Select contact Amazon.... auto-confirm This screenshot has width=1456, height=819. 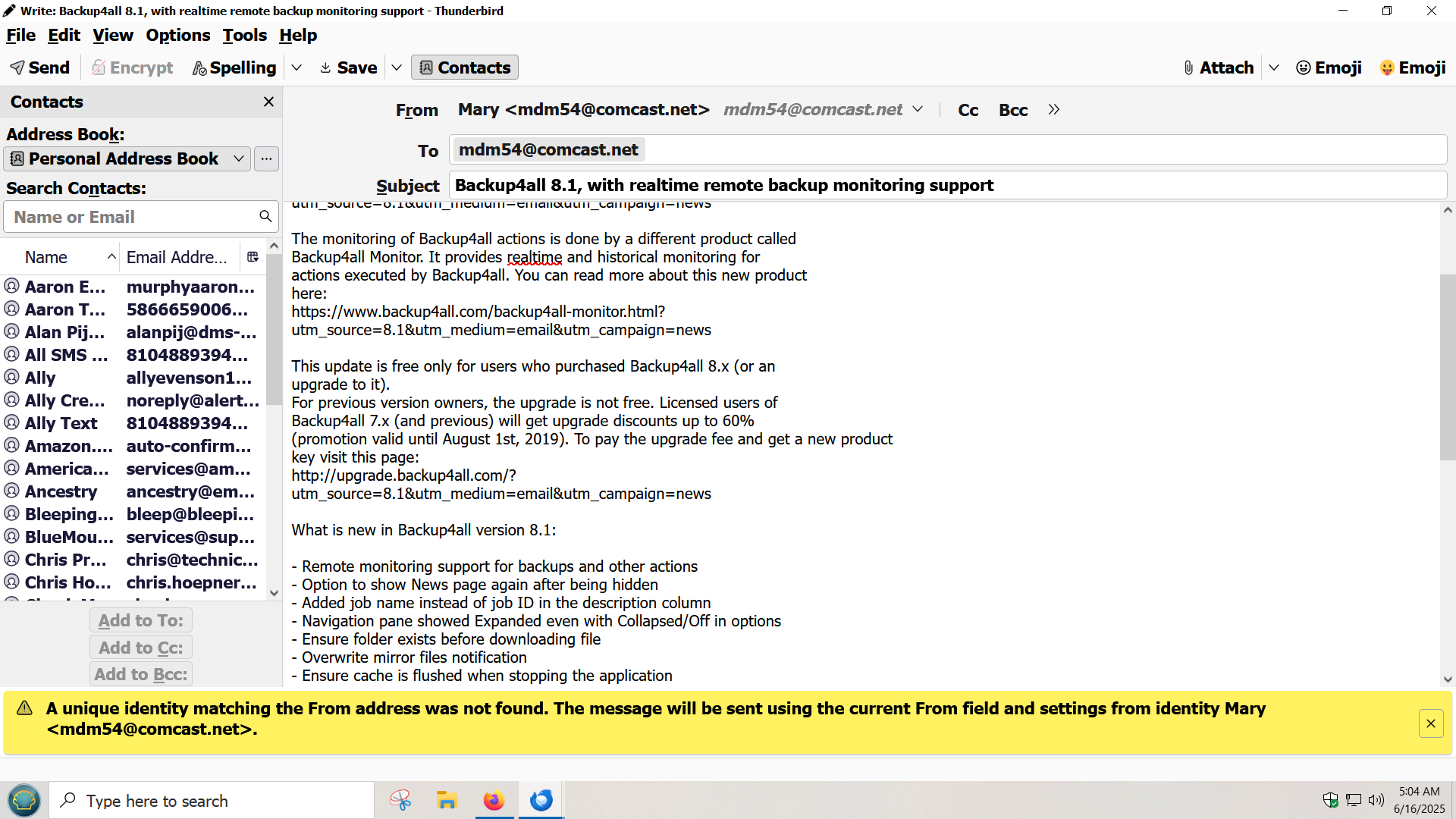point(133,446)
